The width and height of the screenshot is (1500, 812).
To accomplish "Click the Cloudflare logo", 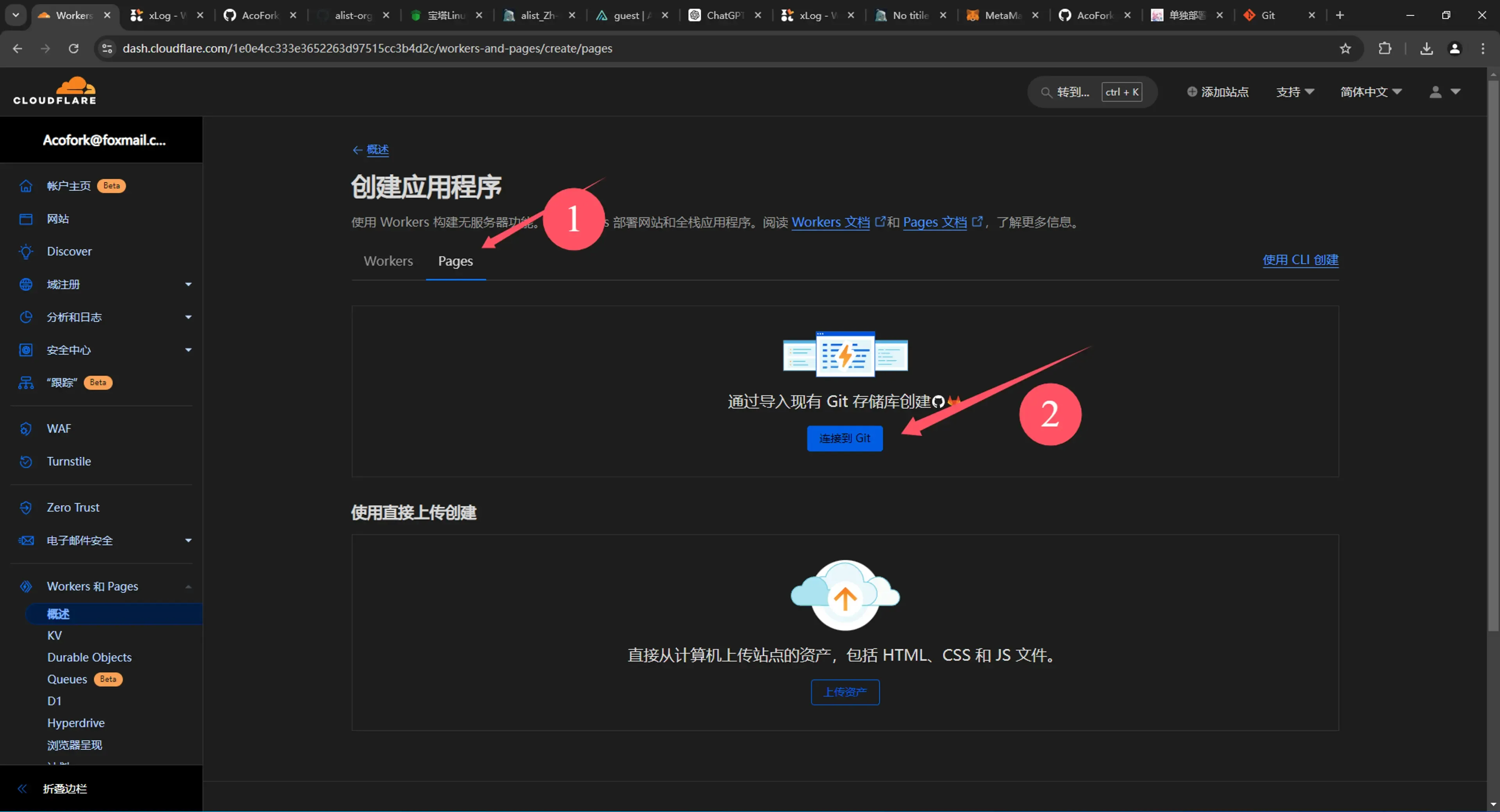I will tap(55, 91).
